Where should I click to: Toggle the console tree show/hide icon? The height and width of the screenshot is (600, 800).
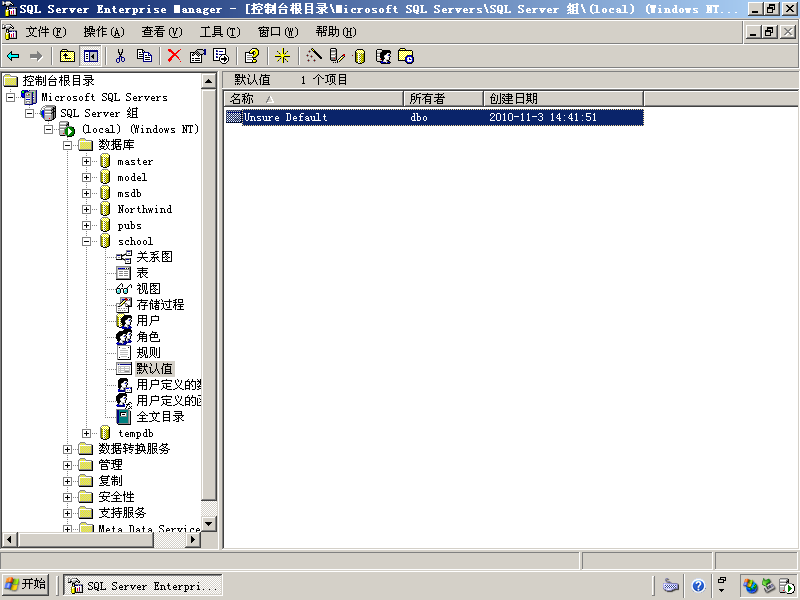91,56
